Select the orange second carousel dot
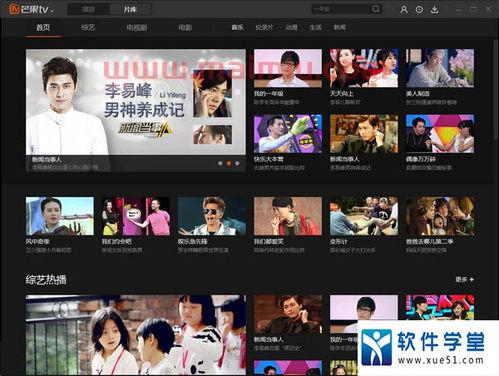Viewport: 499px width, 376px height. click(x=229, y=163)
